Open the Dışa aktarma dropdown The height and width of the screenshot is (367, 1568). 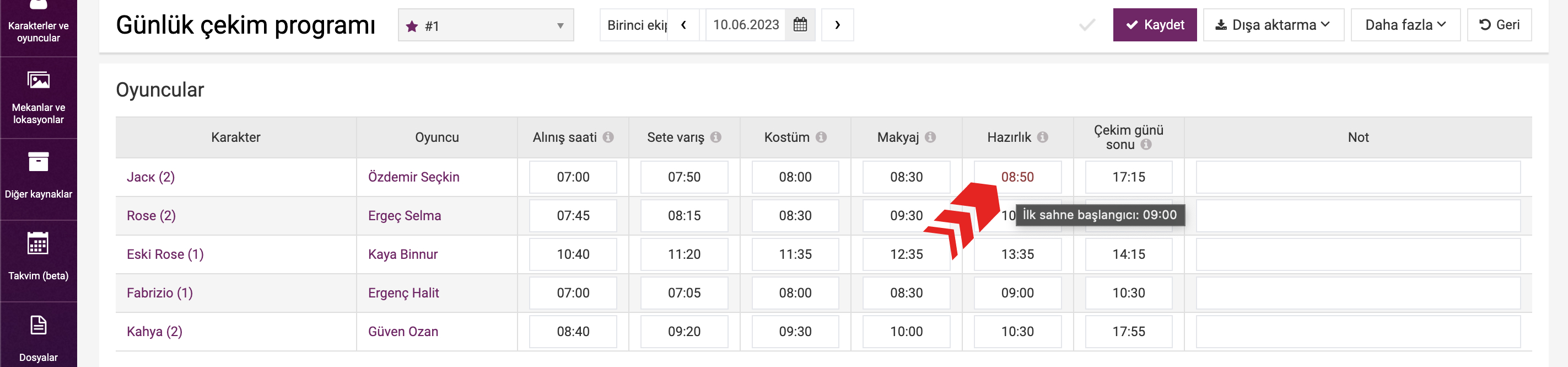tap(1273, 25)
